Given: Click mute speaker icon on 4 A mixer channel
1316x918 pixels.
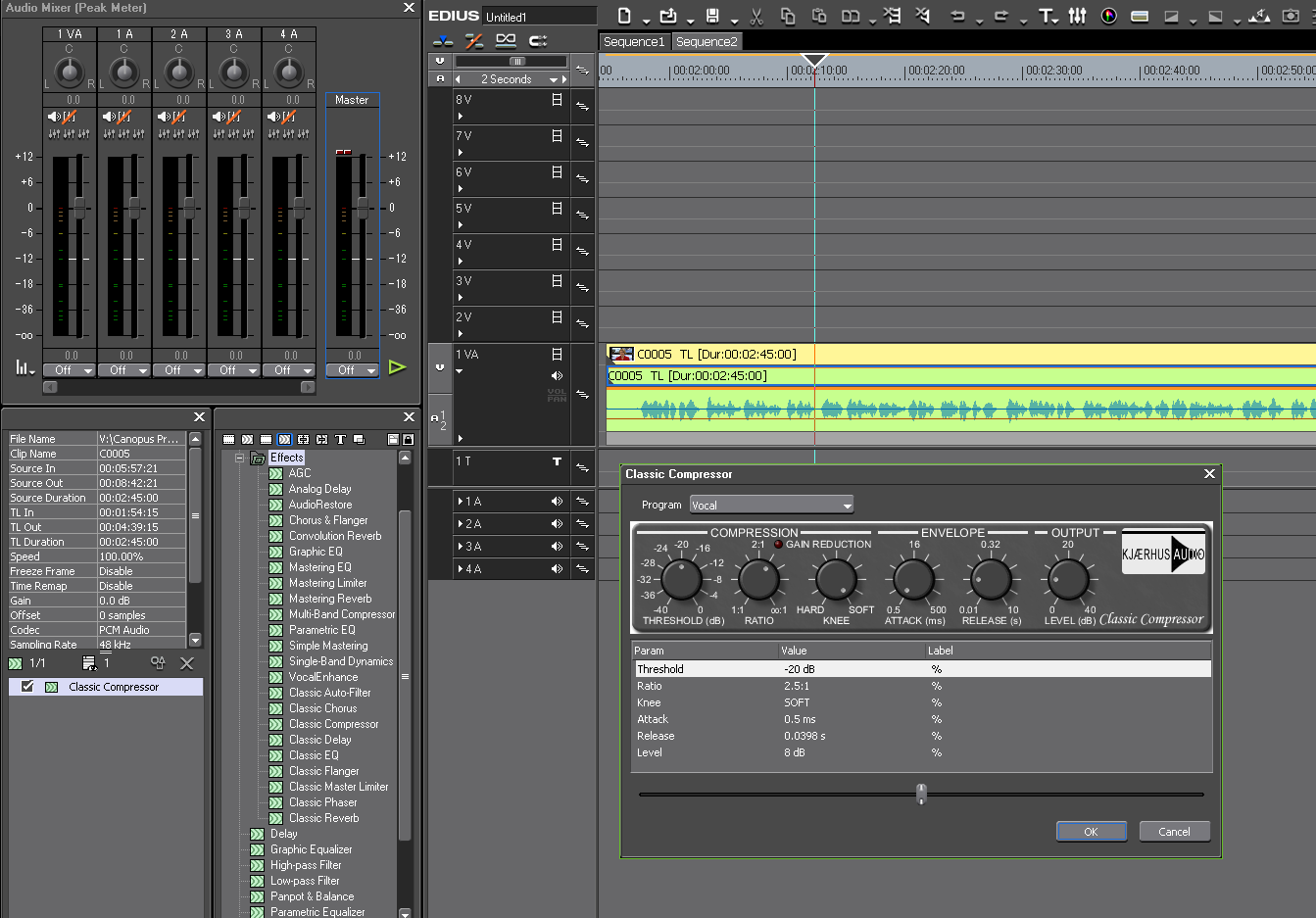Looking at the screenshot, I should click(x=273, y=117).
